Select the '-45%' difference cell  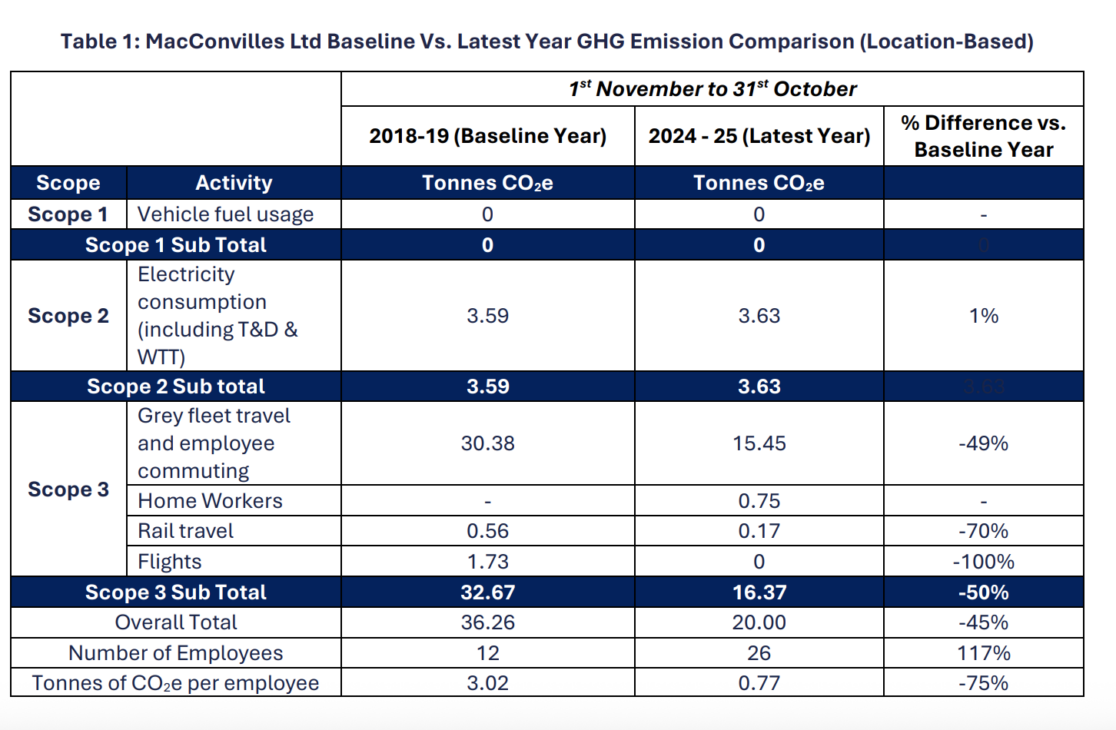pos(984,622)
